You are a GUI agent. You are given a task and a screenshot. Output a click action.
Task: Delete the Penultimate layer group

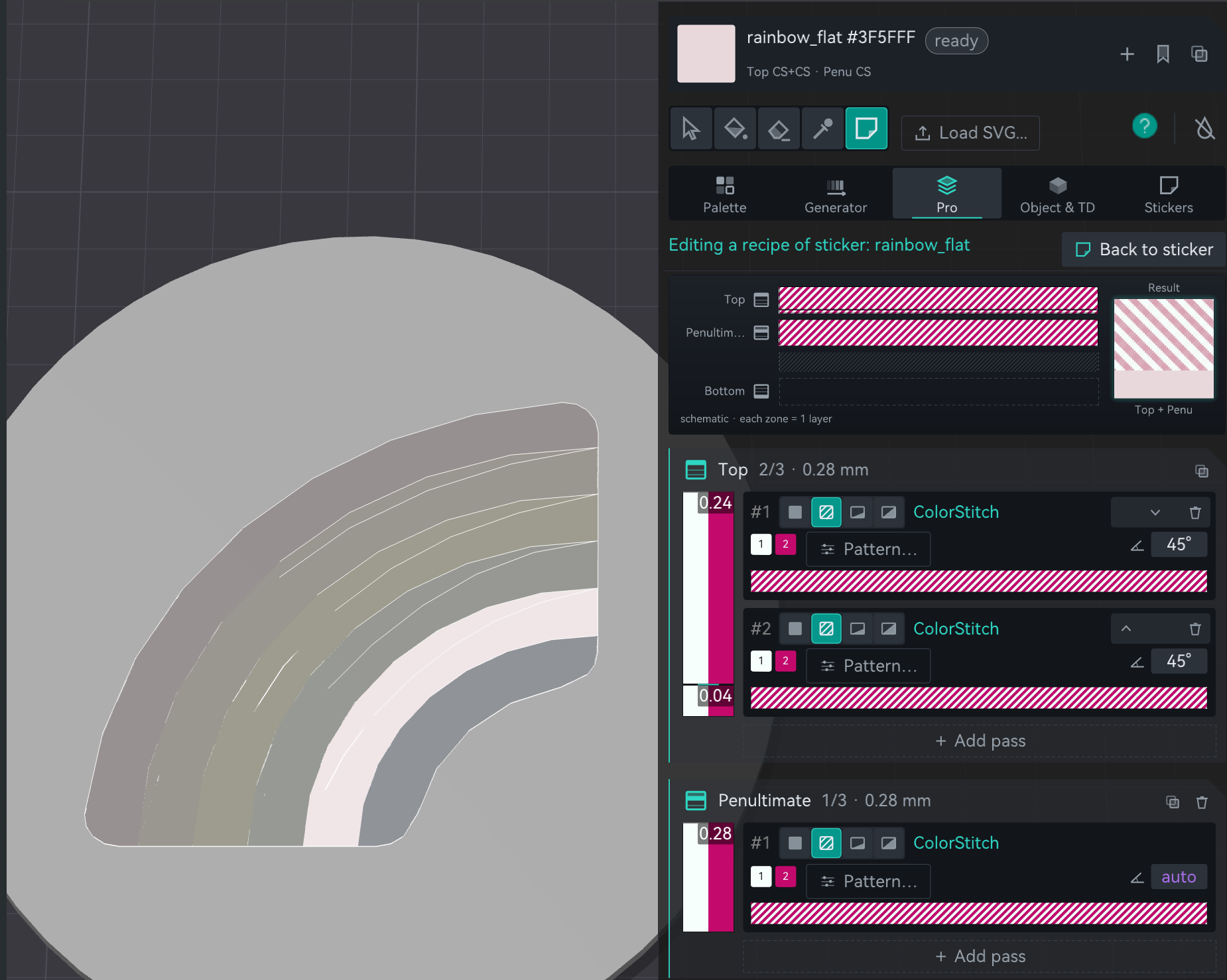[1202, 802]
